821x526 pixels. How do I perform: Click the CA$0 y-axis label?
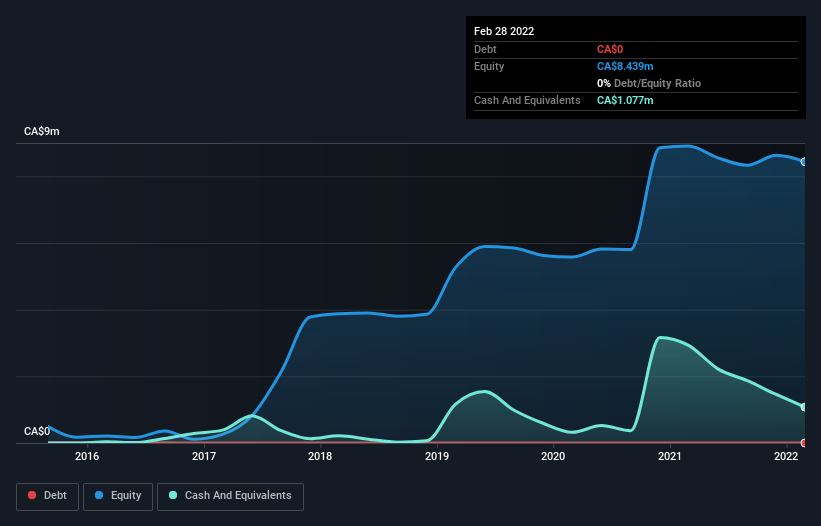click(37, 431)
